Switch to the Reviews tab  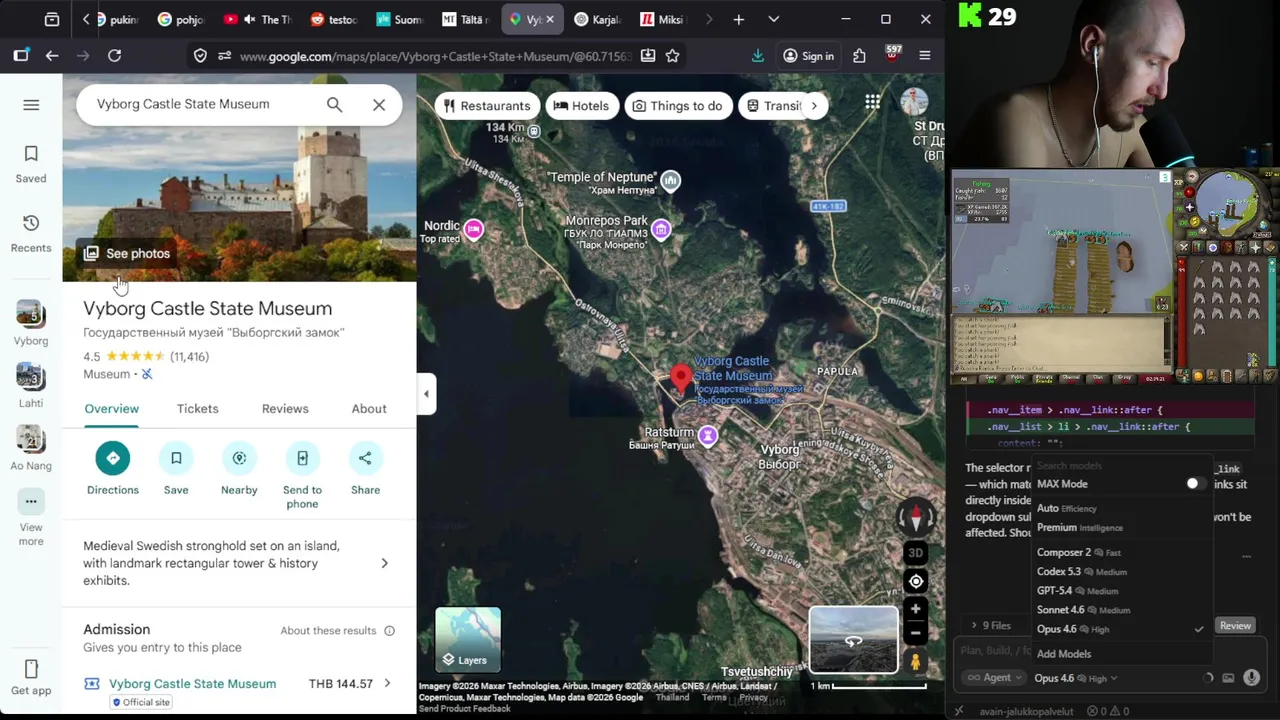(285, 409)
